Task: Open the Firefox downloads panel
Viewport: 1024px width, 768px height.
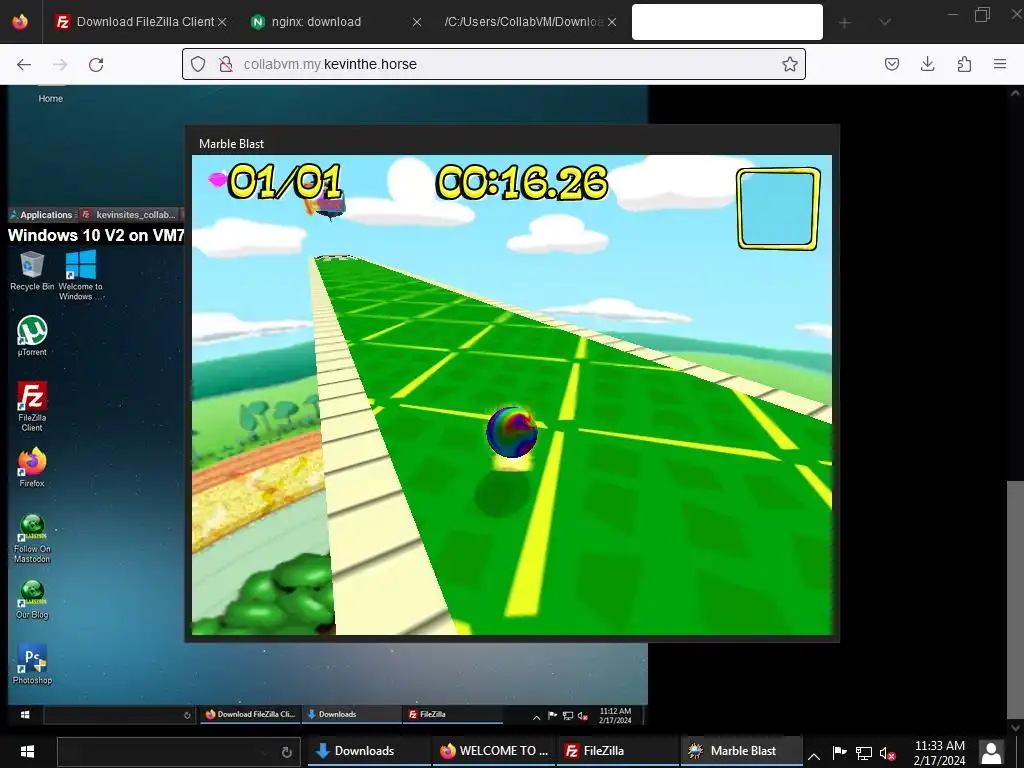Action: (x=927, y=64)
